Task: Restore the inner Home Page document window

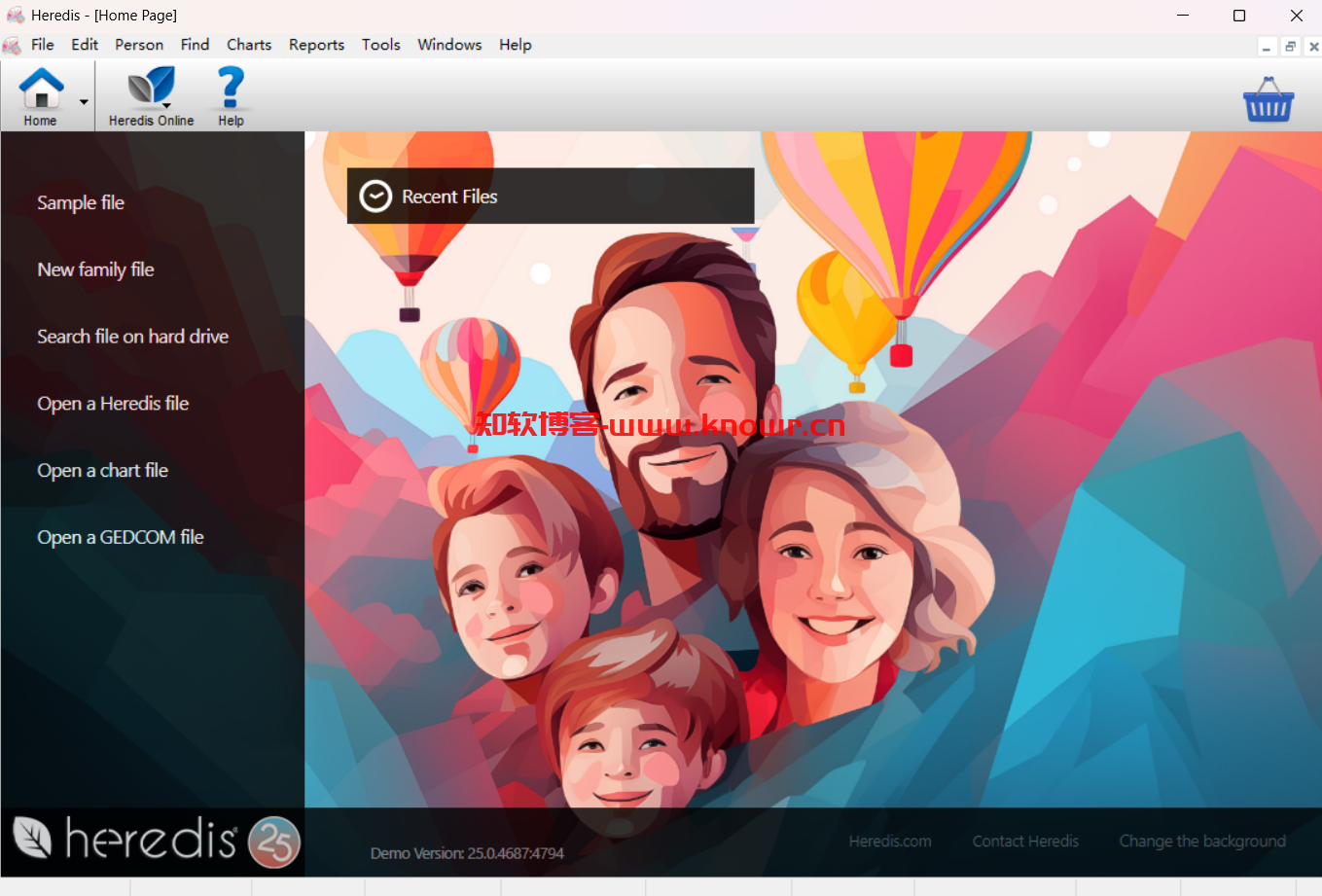Action: 1290,47
